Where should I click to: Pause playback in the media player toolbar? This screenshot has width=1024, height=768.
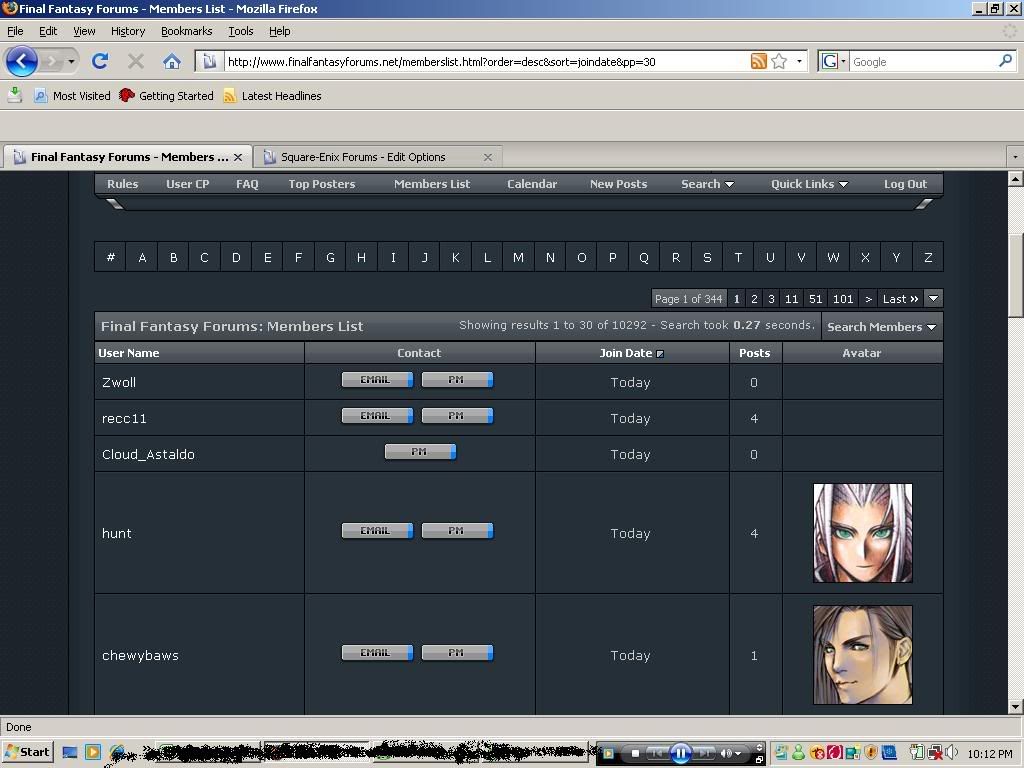pos(680,753)
